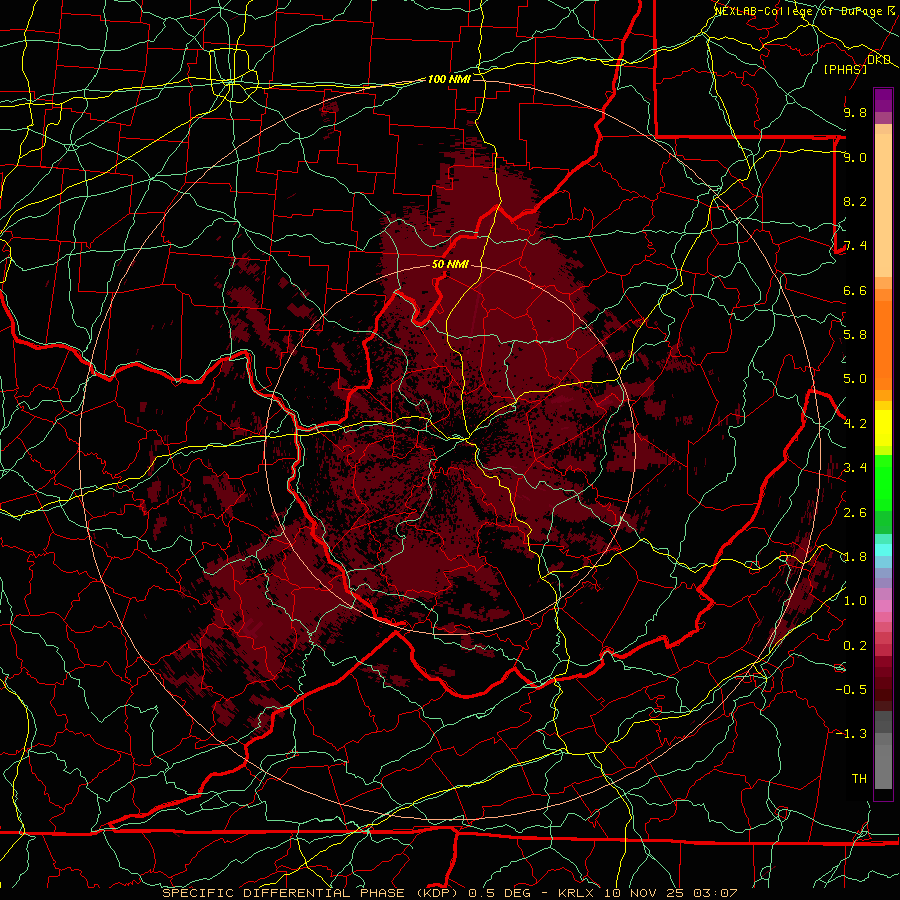Click the 9.0 legend value
Image resolution: width=900 pixels, height=900 pixels.
coord(855,157)
